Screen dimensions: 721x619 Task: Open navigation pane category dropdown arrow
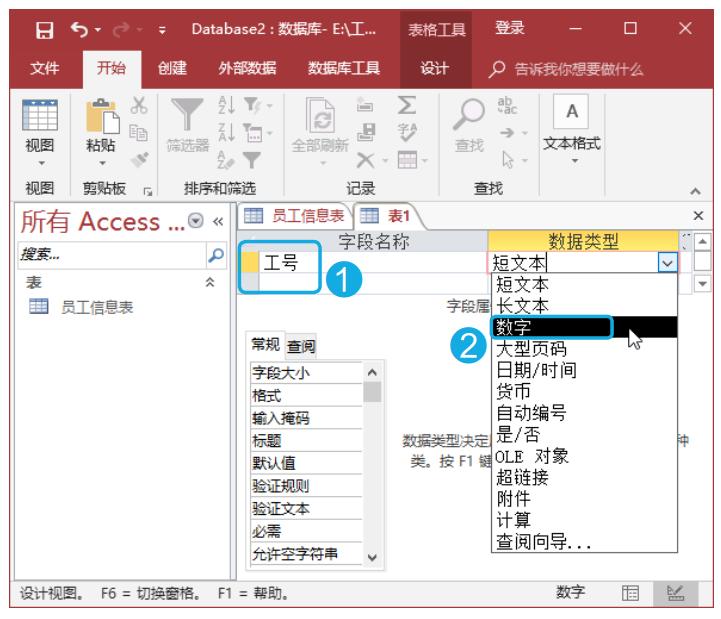coord(196,221)
